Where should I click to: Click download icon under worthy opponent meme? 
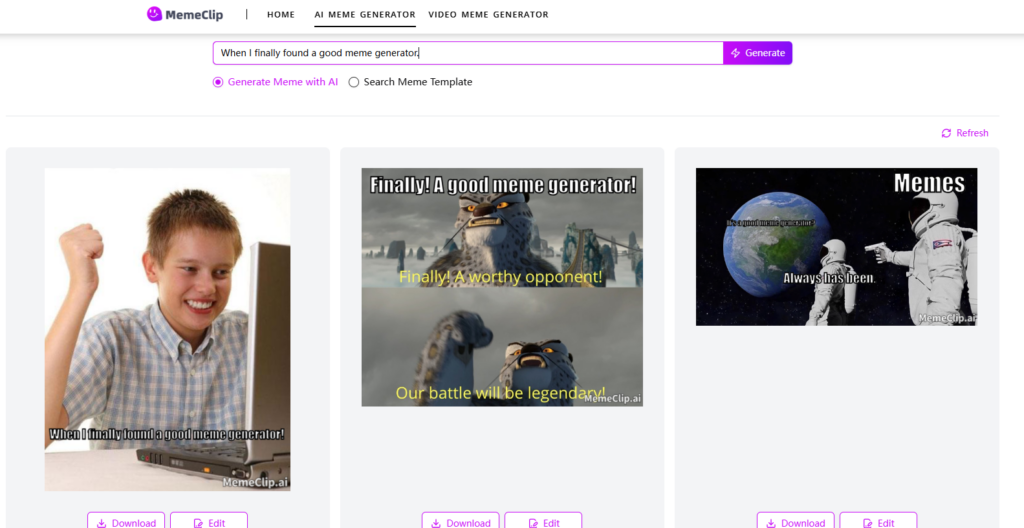click(x=436, y=523)
